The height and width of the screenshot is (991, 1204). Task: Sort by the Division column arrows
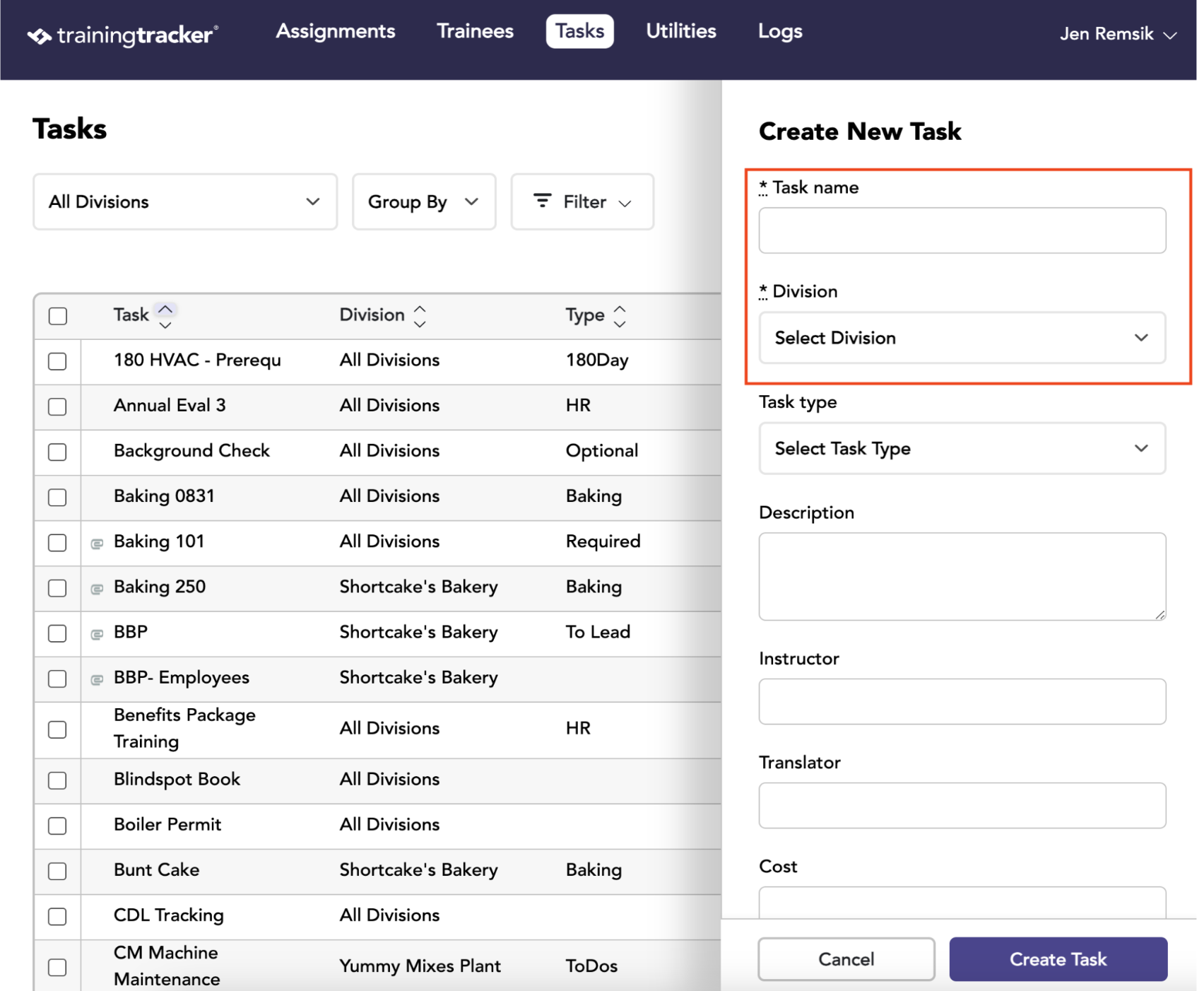[420, 316]
